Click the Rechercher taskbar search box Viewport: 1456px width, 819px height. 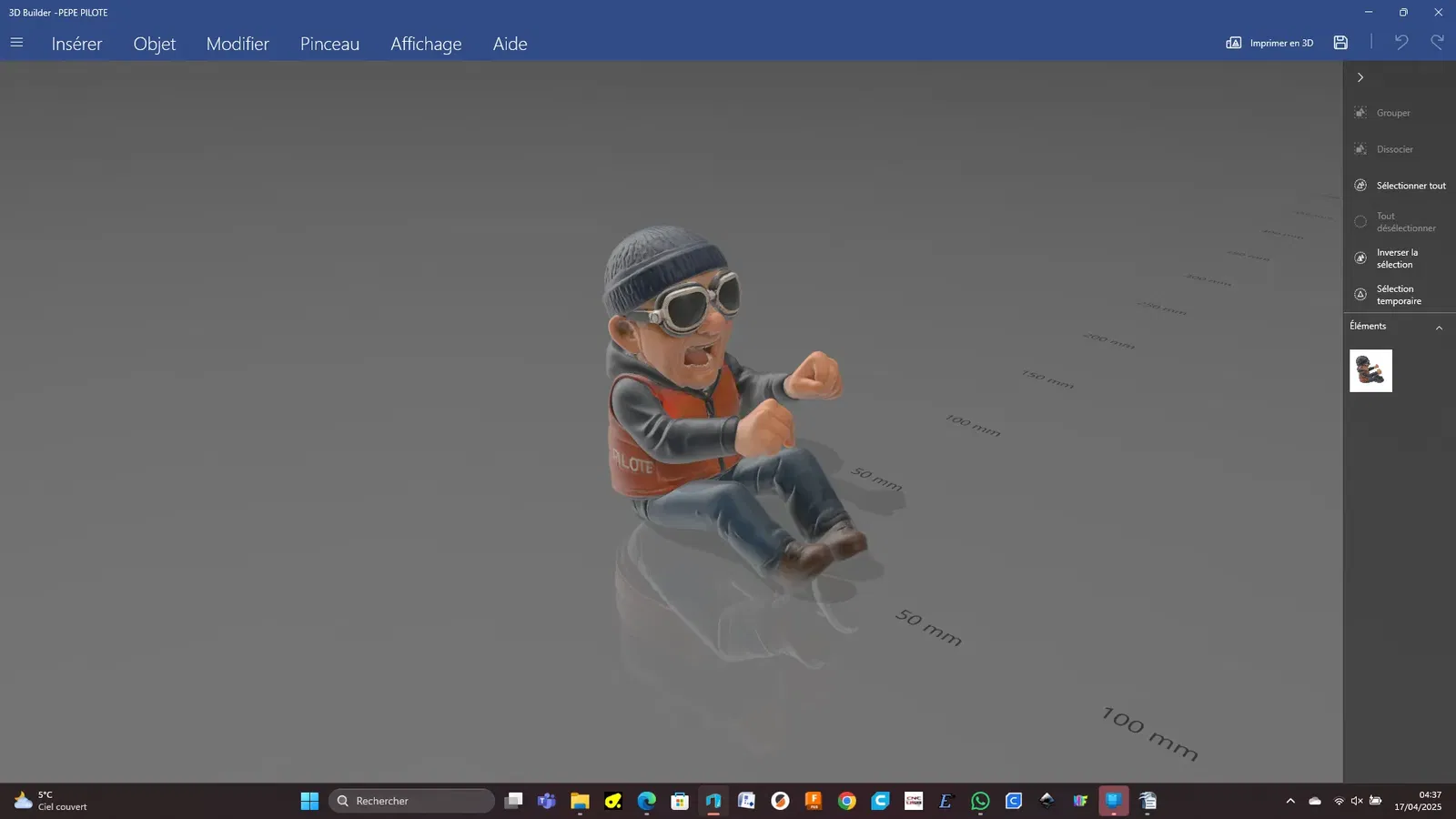click(411, 801)
